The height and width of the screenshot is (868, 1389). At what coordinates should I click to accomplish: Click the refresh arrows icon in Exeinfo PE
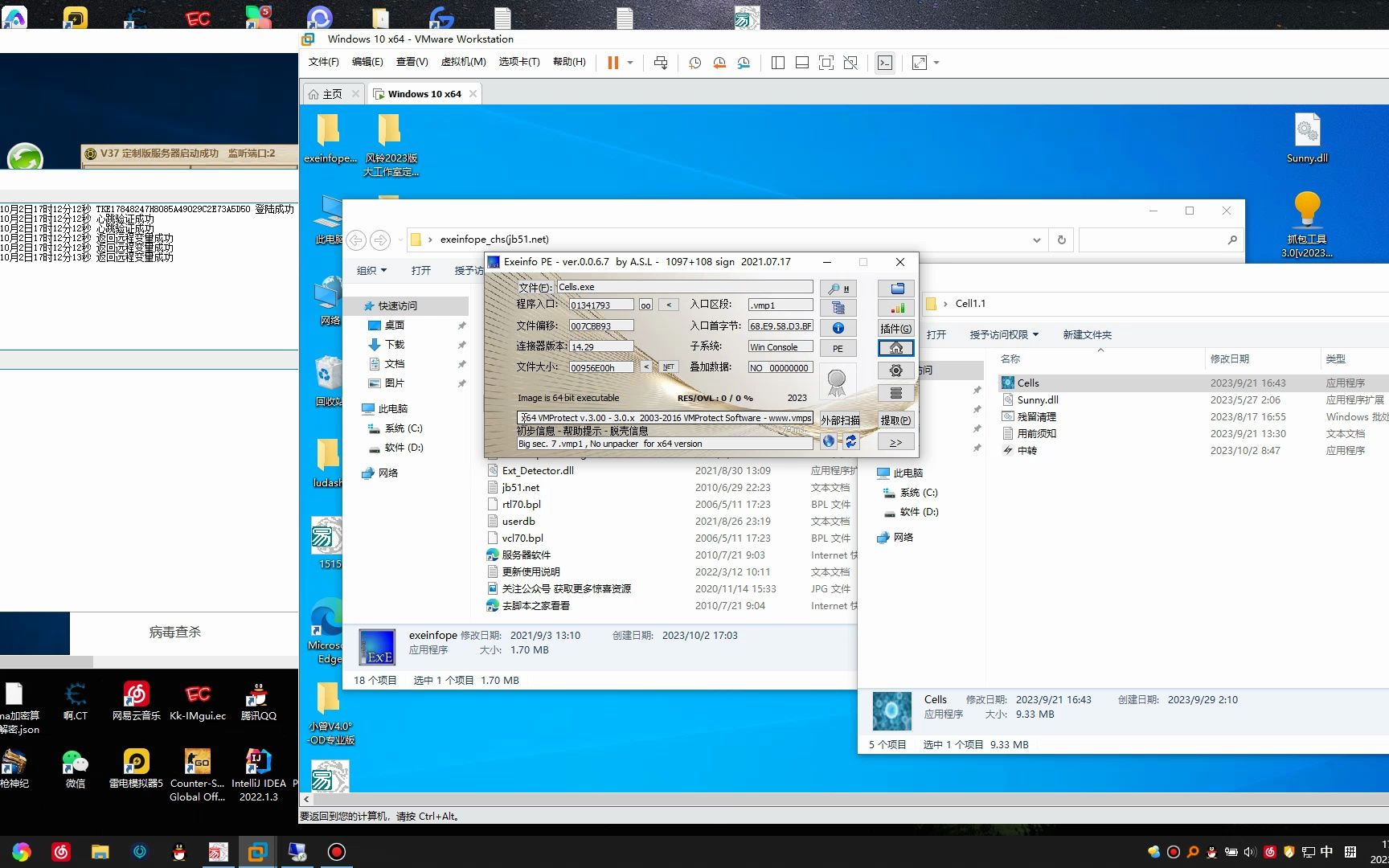tap(850, 441)
